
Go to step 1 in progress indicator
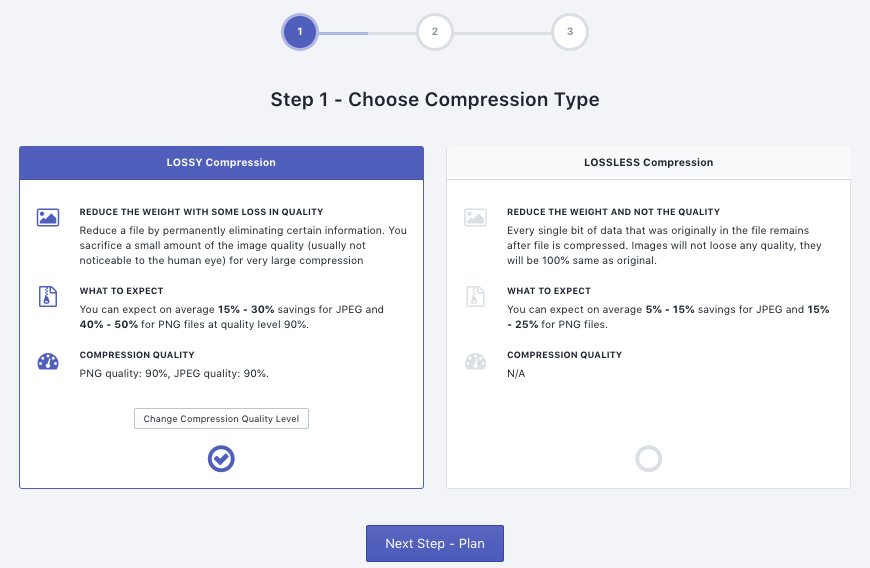tap(300, 32)
